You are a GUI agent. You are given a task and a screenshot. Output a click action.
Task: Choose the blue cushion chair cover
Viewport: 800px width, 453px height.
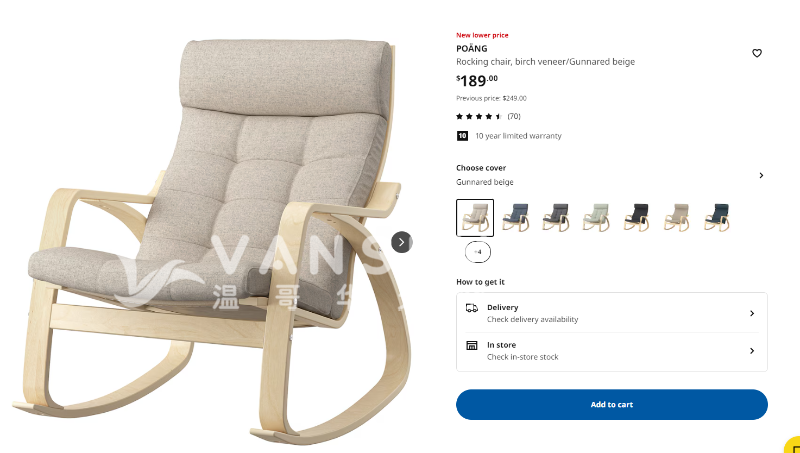[x=515, y=217]
